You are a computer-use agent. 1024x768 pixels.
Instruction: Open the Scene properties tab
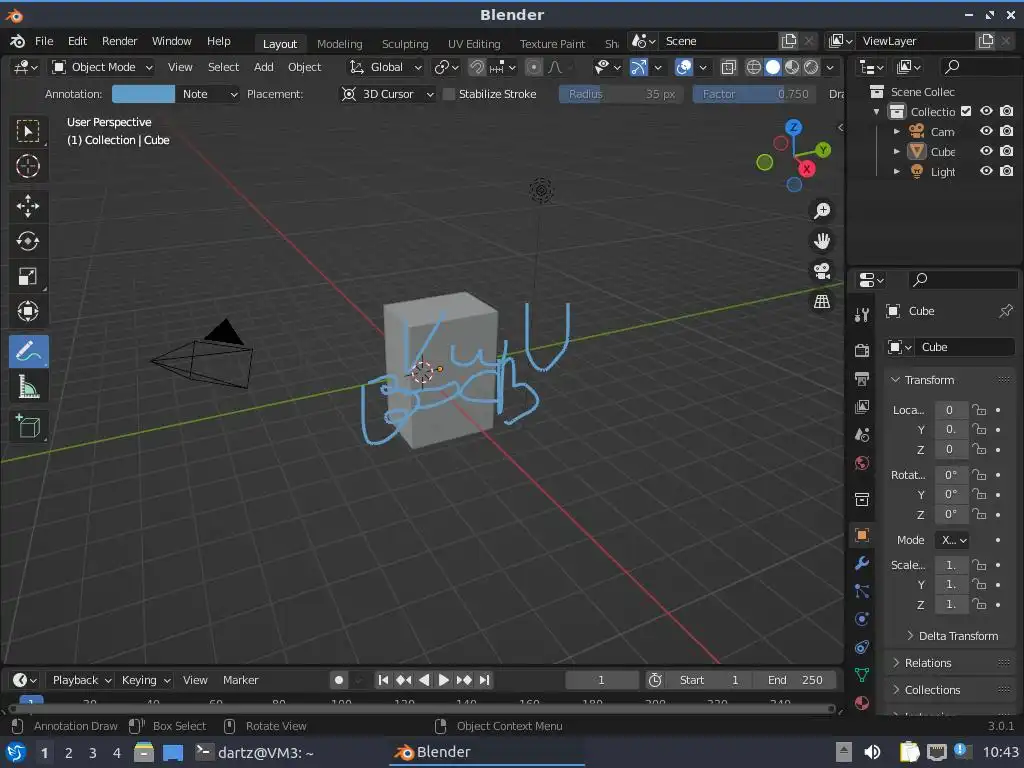(x=862, y=435)
